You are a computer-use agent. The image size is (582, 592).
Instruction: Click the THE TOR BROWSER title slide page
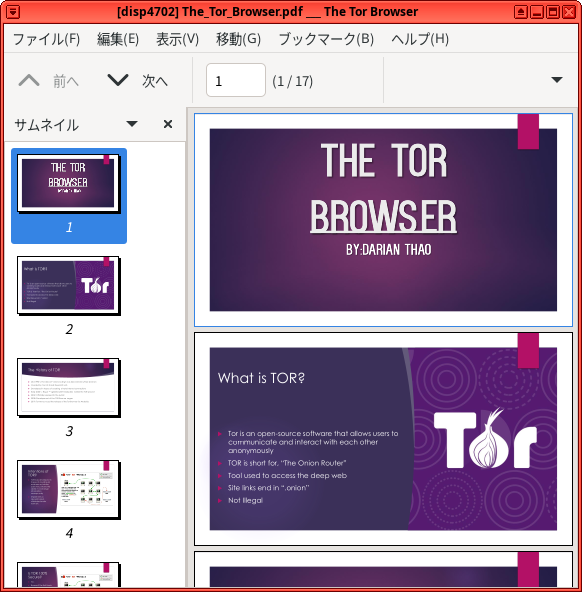383,220
